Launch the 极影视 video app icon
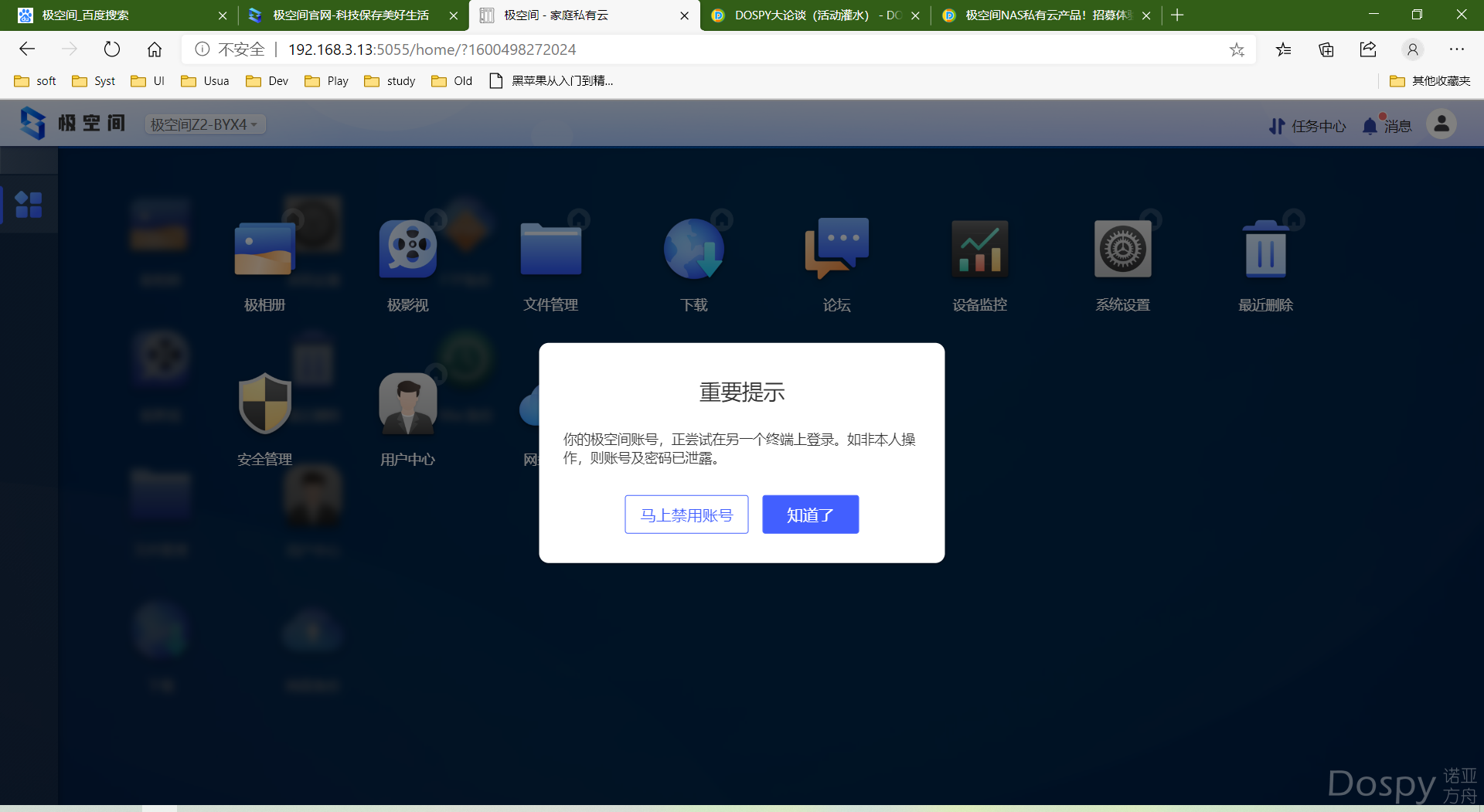The image size is (1484, 812). [407, 250]
